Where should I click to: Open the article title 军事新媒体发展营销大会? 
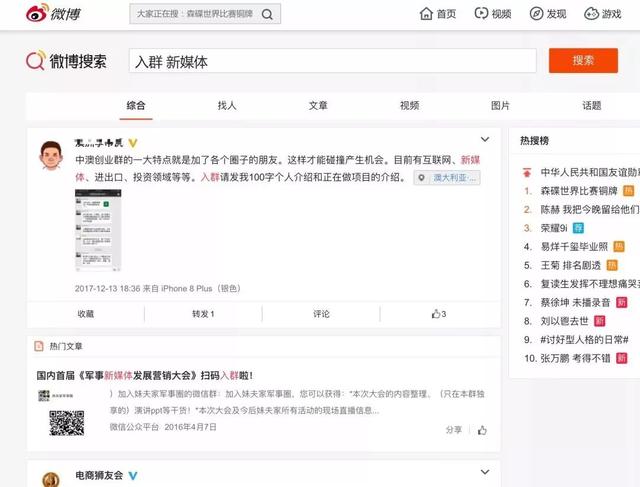(144, 376)
